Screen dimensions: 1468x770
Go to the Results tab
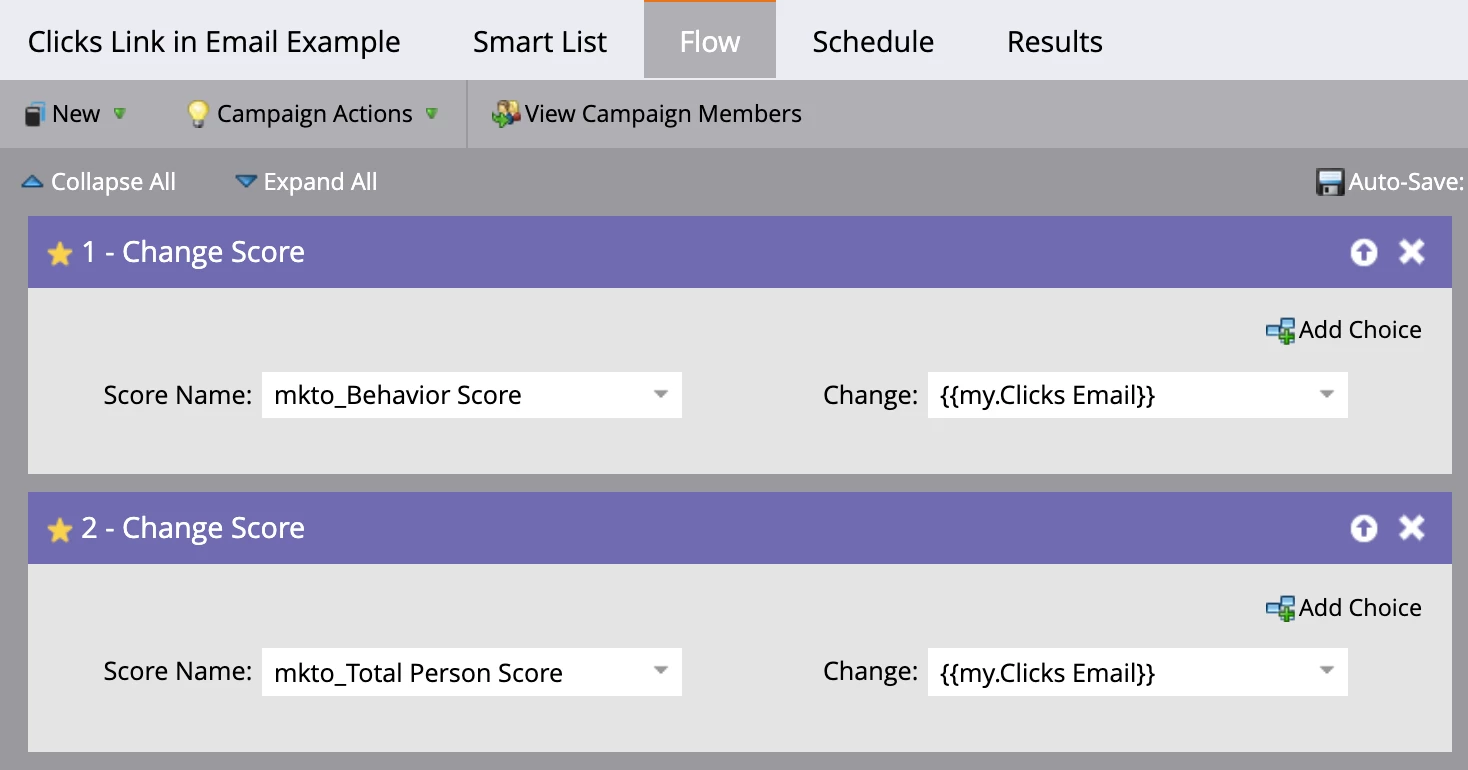[1054, 42]
